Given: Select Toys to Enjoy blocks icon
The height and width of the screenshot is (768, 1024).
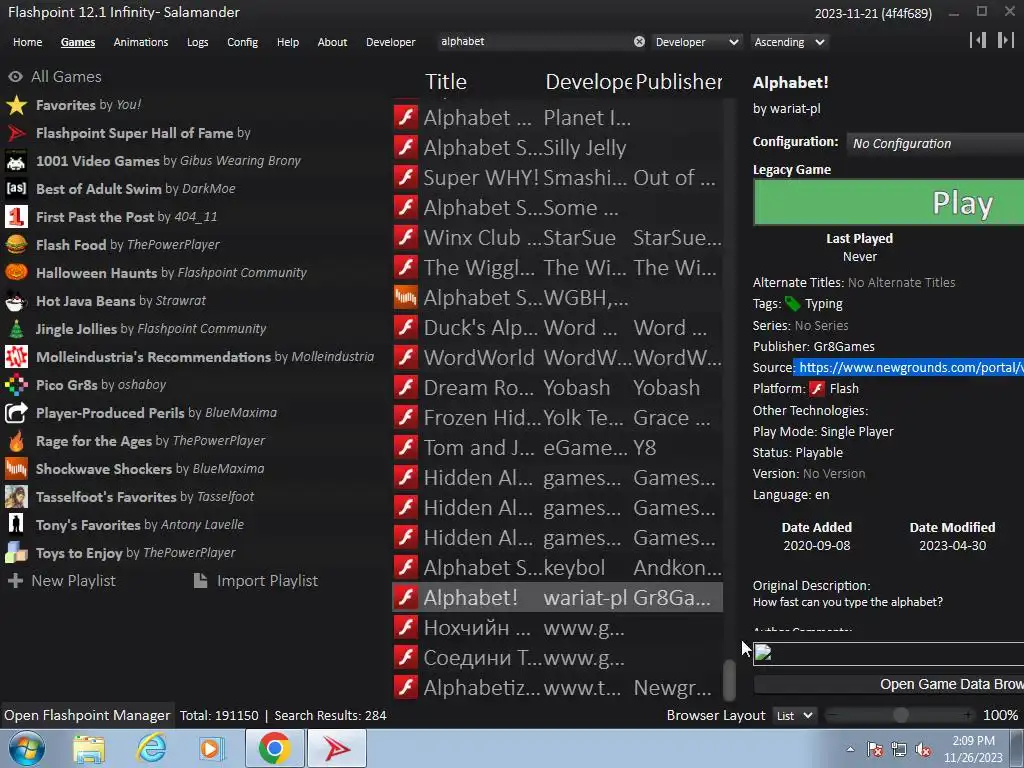Looking at the screenshot, I should 16,553.
